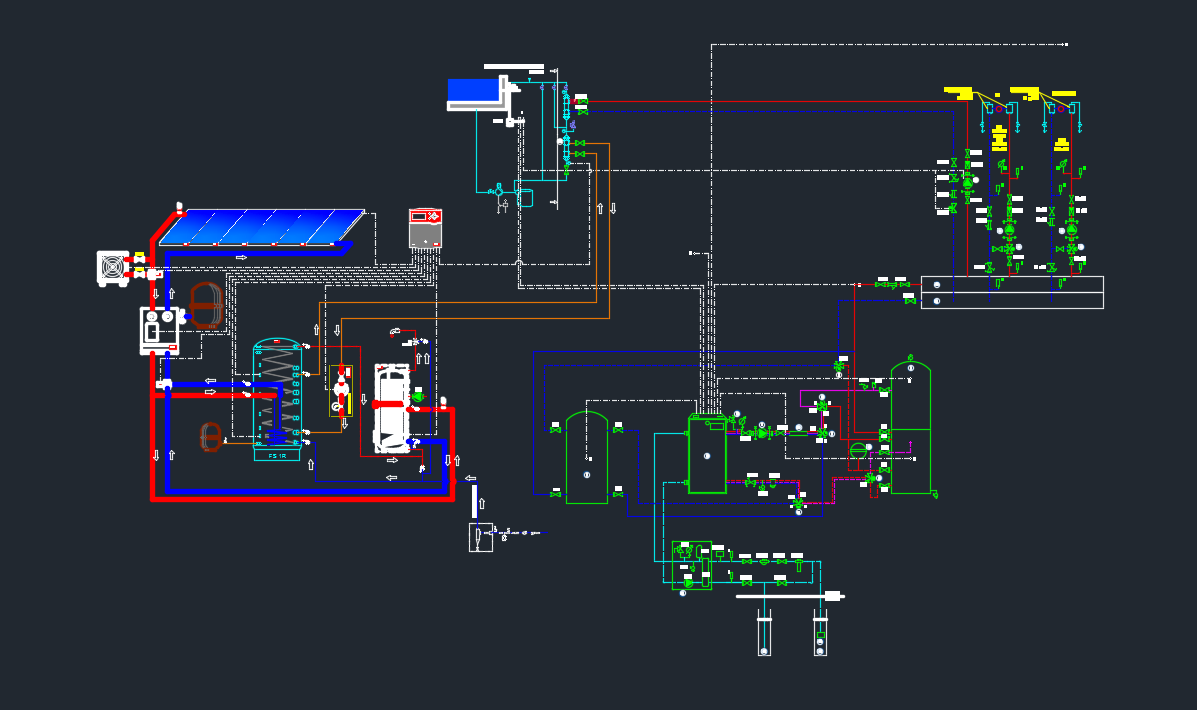Click the white solar pump station with gauges
The width and height of the screenshot is (1197, 710).
click(159, 331)
